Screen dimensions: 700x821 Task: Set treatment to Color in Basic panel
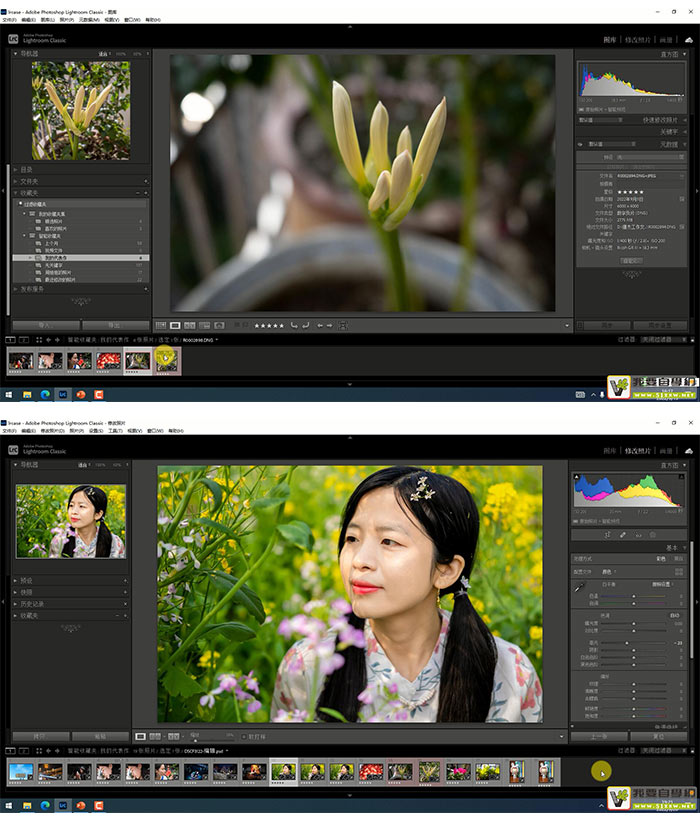pyautogui.click(x=661, y=559)
